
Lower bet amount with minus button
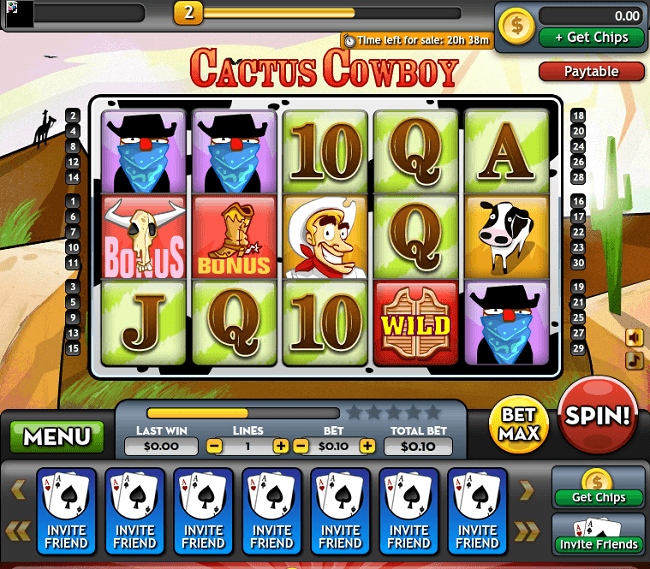coord(301,446)
